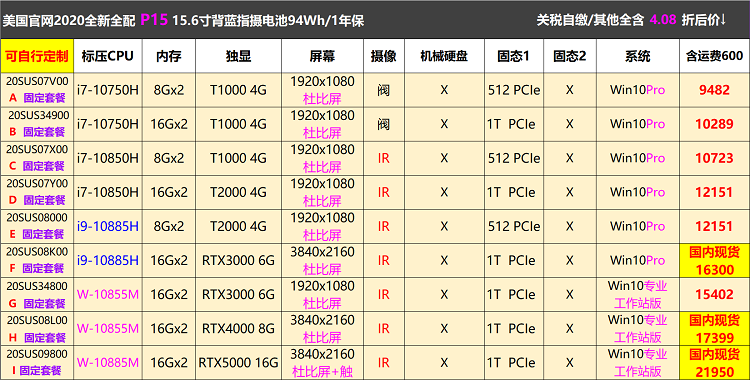750x380 pixels.
Task: Click 8Gx2 memory in package E row
Action: pyautogui.click(x=169, y=226)
